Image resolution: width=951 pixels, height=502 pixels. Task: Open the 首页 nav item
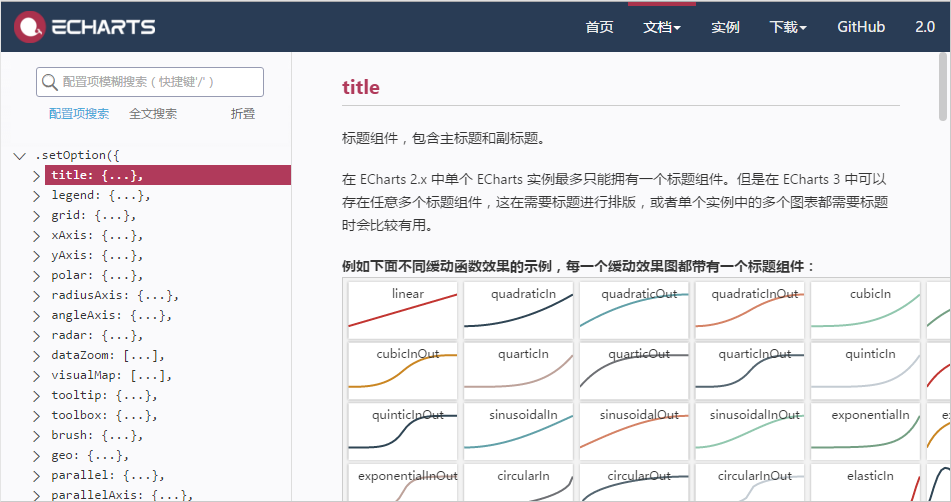pos(599,27)
